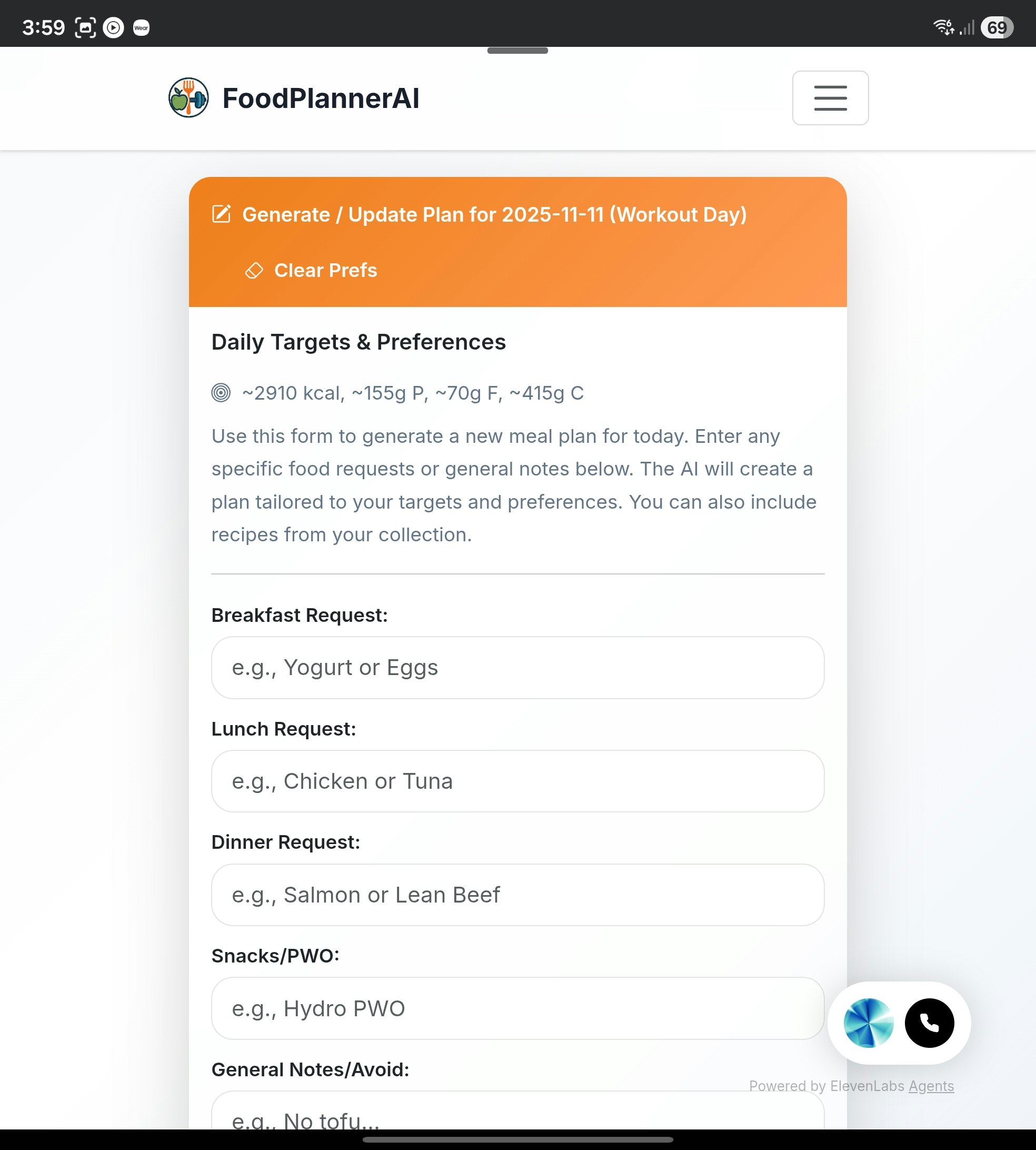Image resolution: width=1036 pixels, height=1150 pixels.
Task: Tap the Dinner Request input field
Action: click(x=517, y=895)
